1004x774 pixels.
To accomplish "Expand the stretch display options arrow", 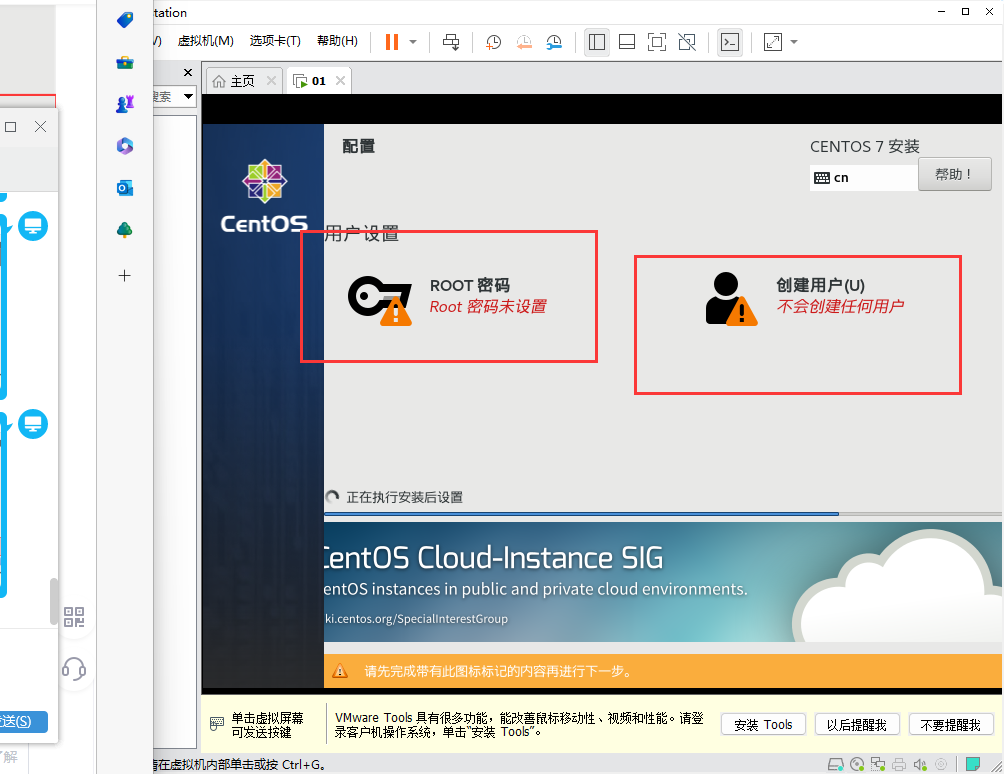I will (794, 42).
